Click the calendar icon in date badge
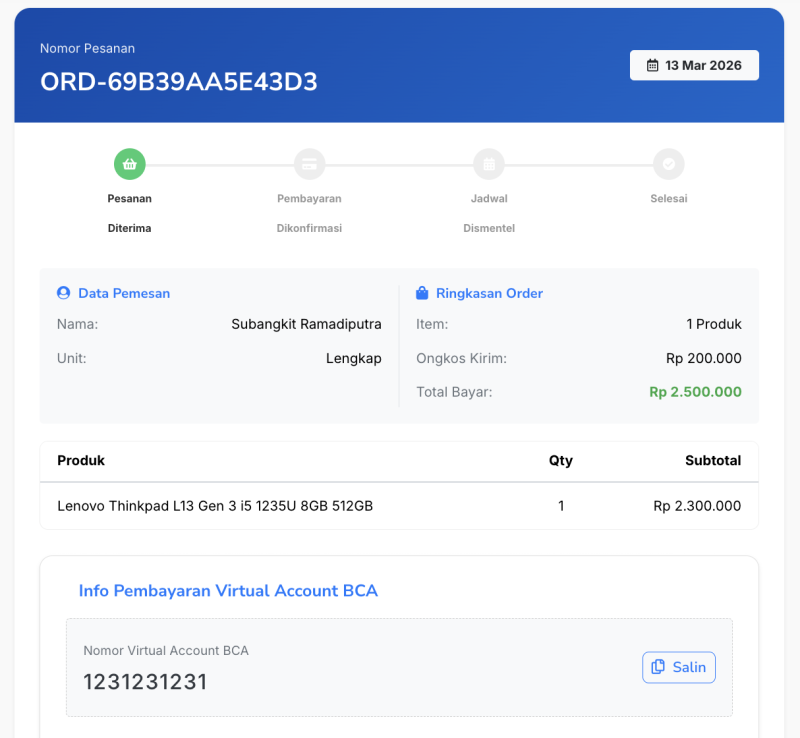The height and width of the screenshot is (738, 800). click(653, 65)
